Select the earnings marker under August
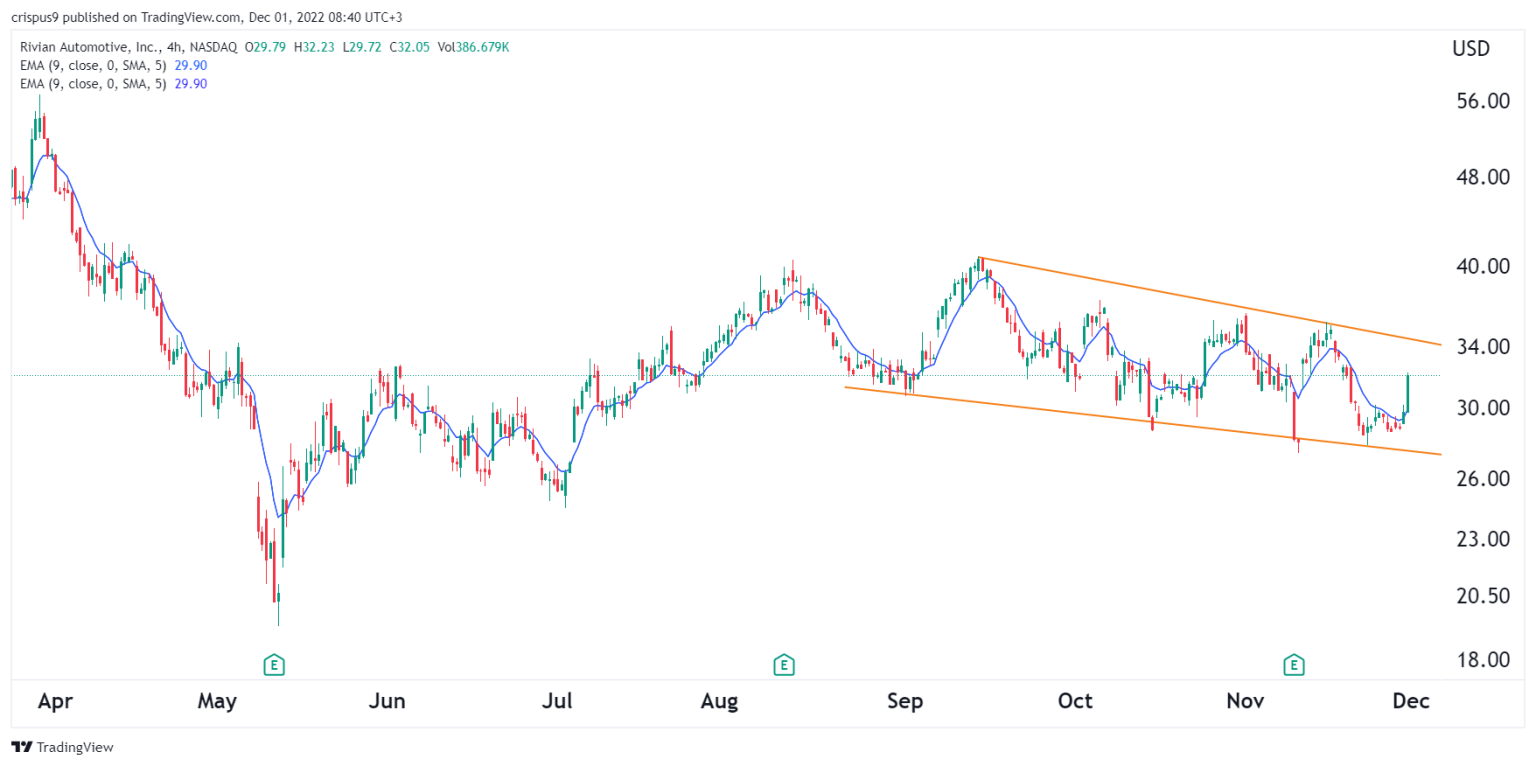Image resolution: width=1536 pixels, height=766 pixels. [x=784, y=663]
